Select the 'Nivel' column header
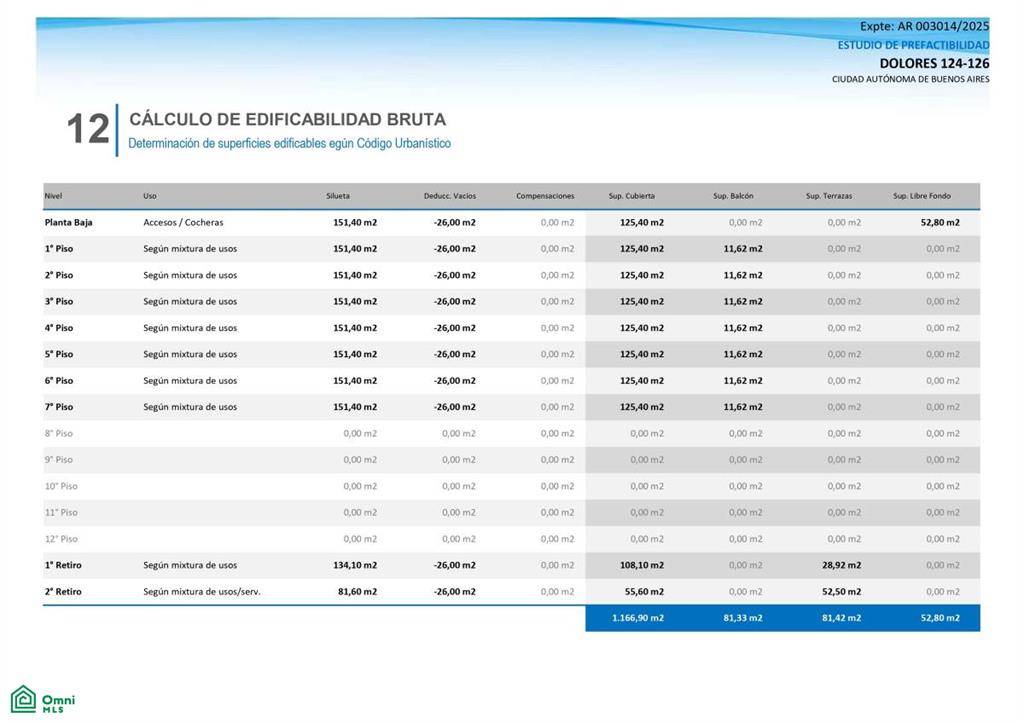Image resolution: width=1024 pixels, height=723 pixels. tap(53, 196)
